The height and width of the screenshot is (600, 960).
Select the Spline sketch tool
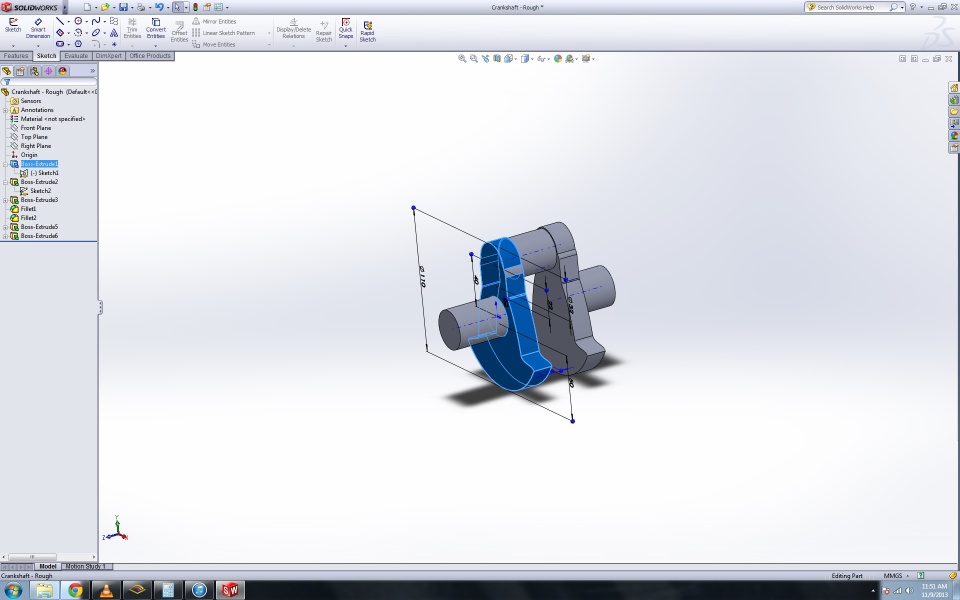(x=96, y=21)
